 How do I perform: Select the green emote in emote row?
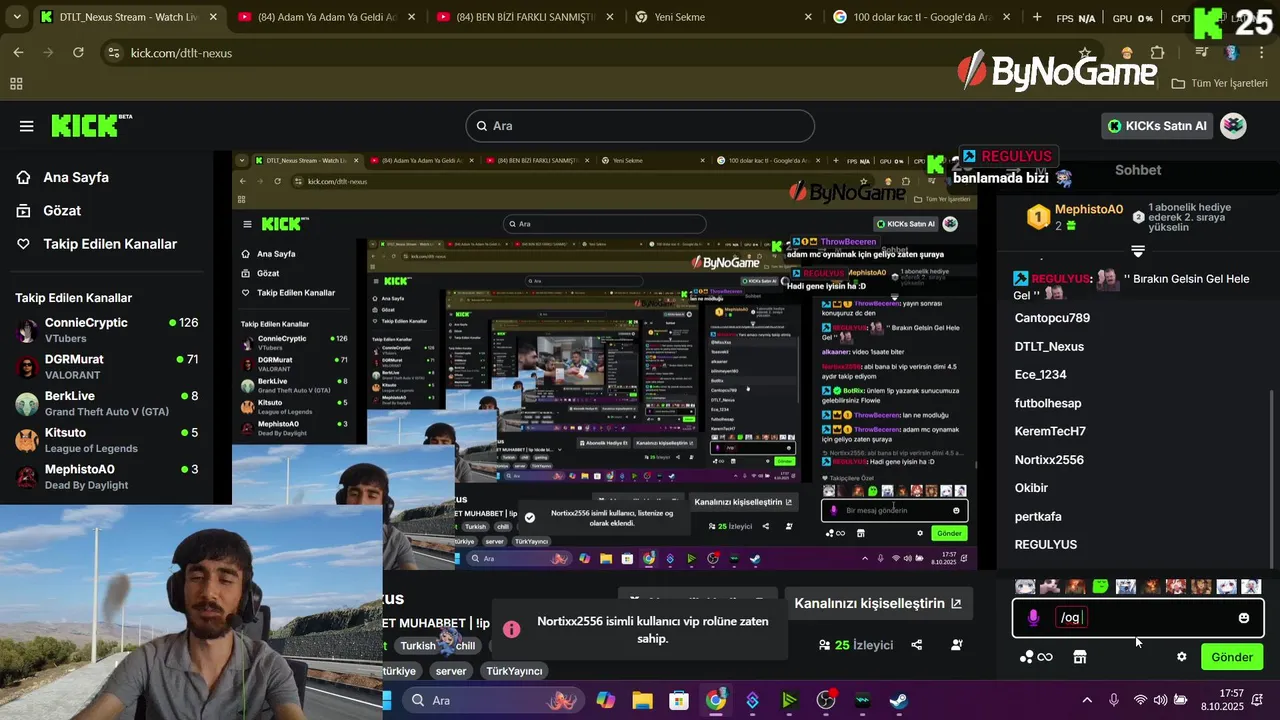pos(1100,587)
